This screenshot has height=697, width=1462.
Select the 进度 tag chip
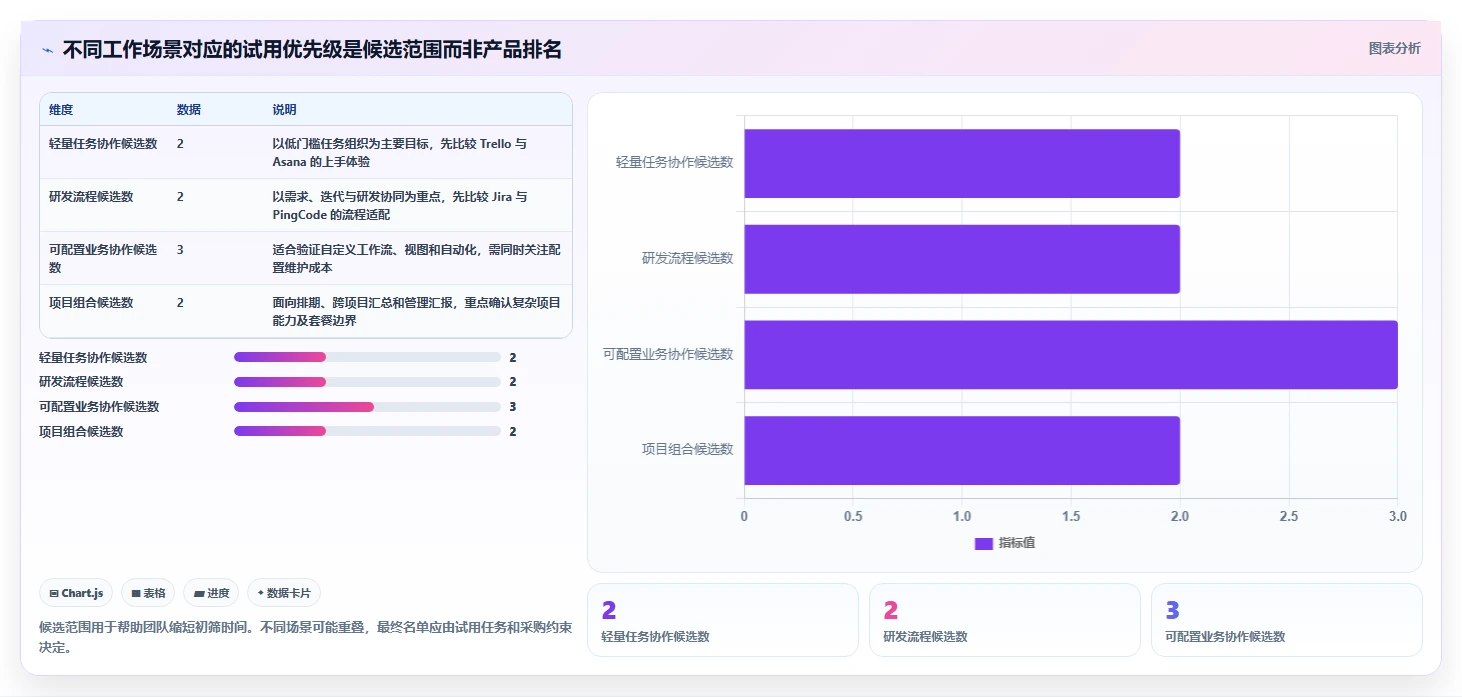(211, 593)
